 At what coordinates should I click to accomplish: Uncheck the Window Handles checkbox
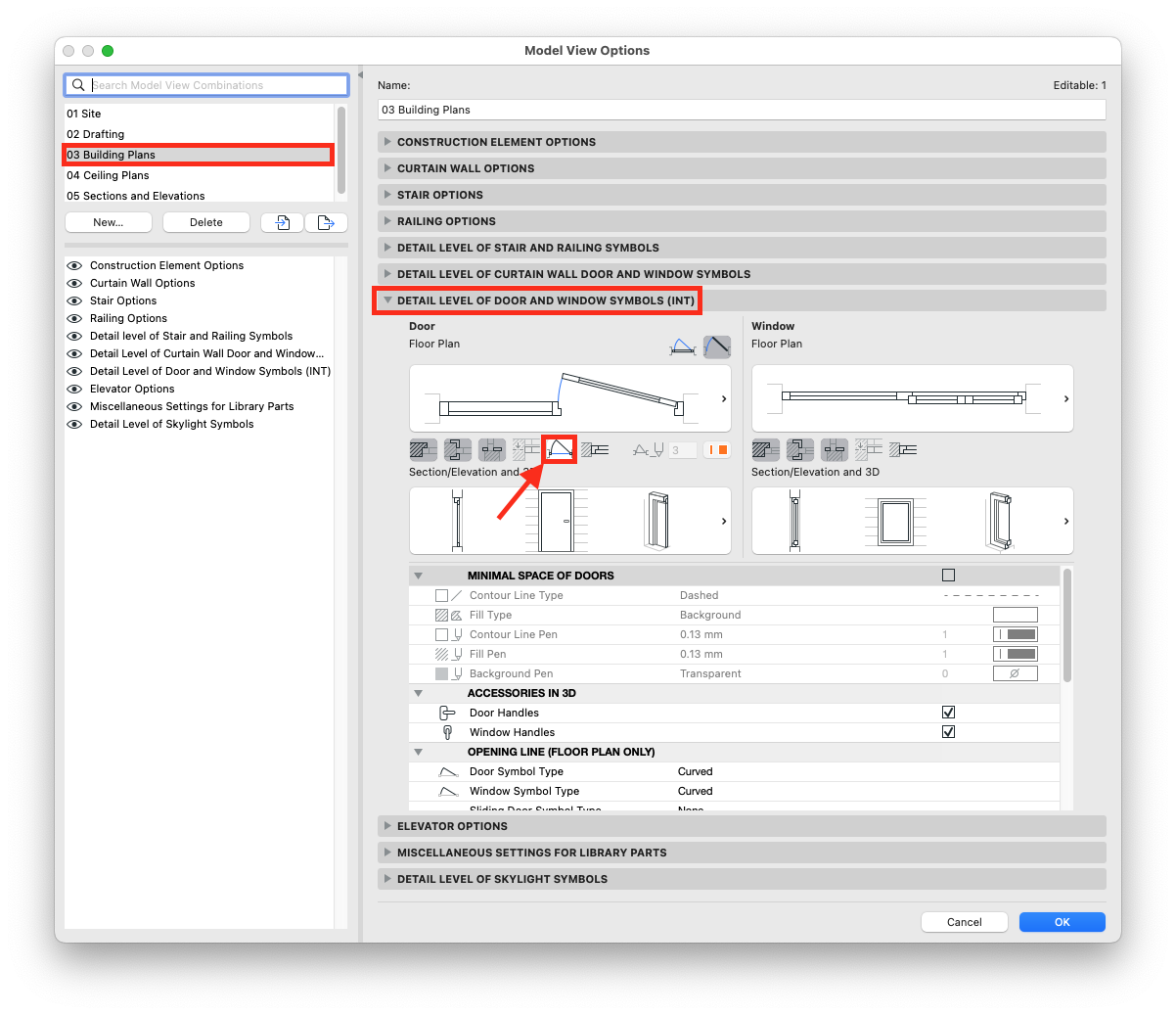[x=948, y=732]
